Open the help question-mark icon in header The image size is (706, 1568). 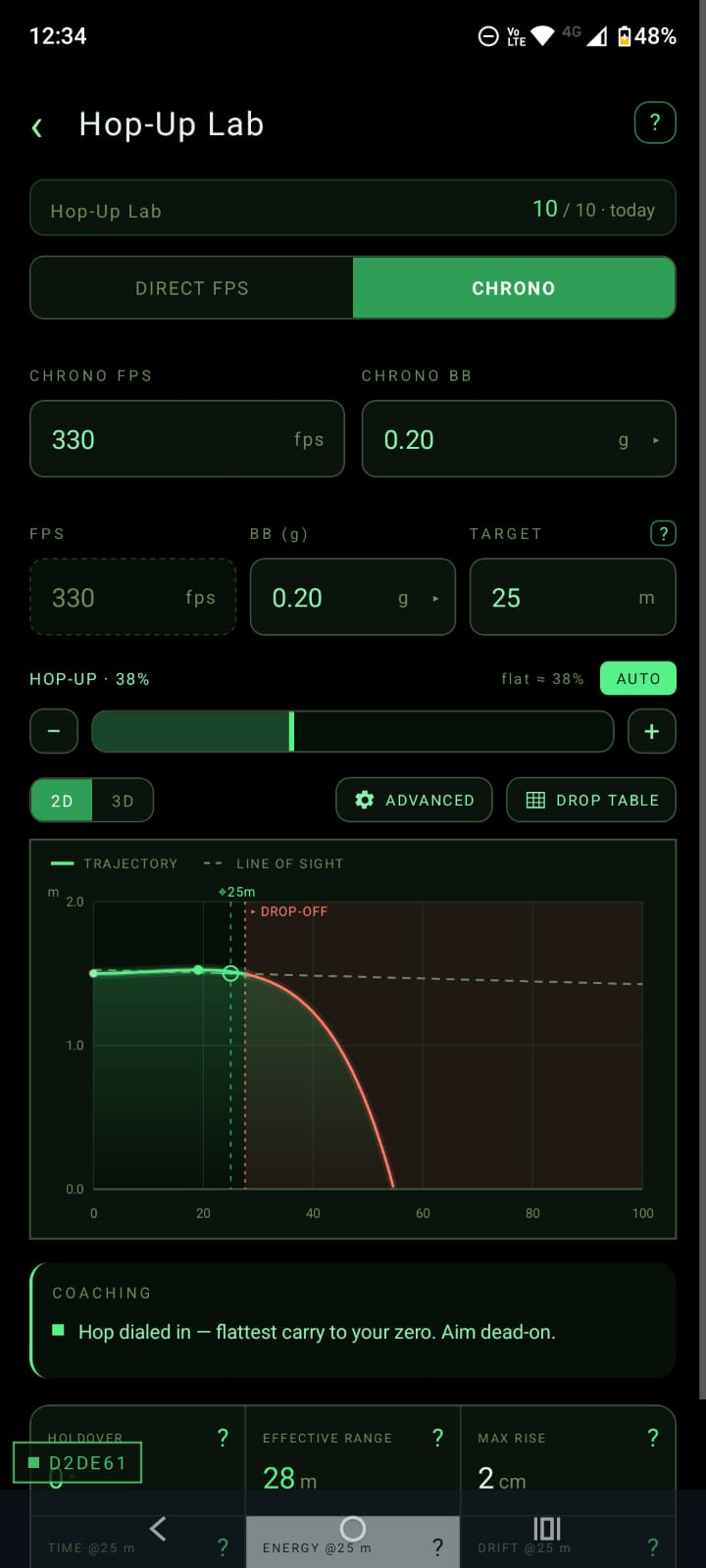coord(655,123)
